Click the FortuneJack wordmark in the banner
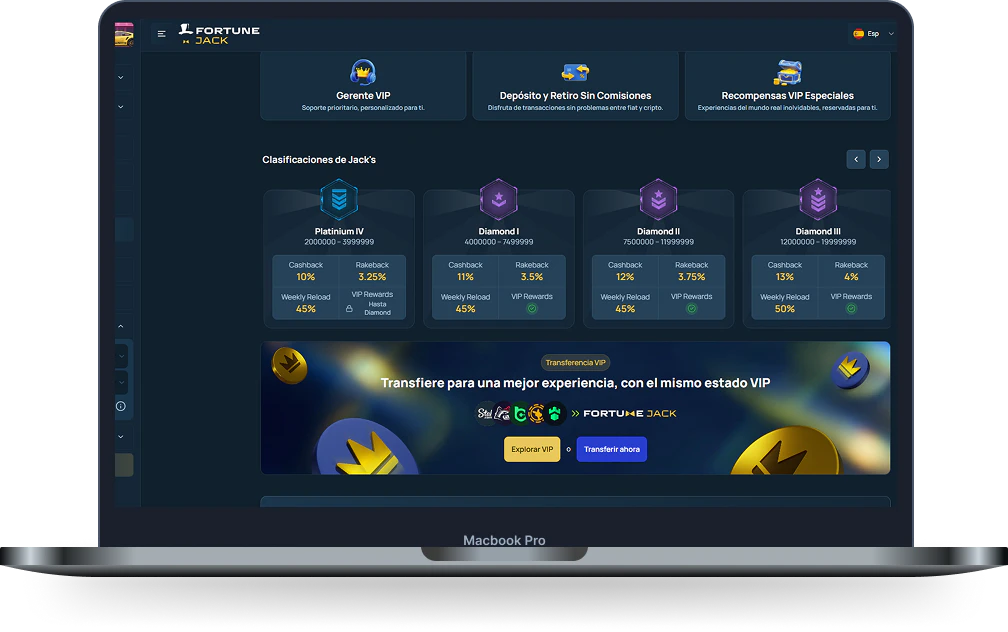This screenshot has height=632, width=1008. click(x=629, y=413)
